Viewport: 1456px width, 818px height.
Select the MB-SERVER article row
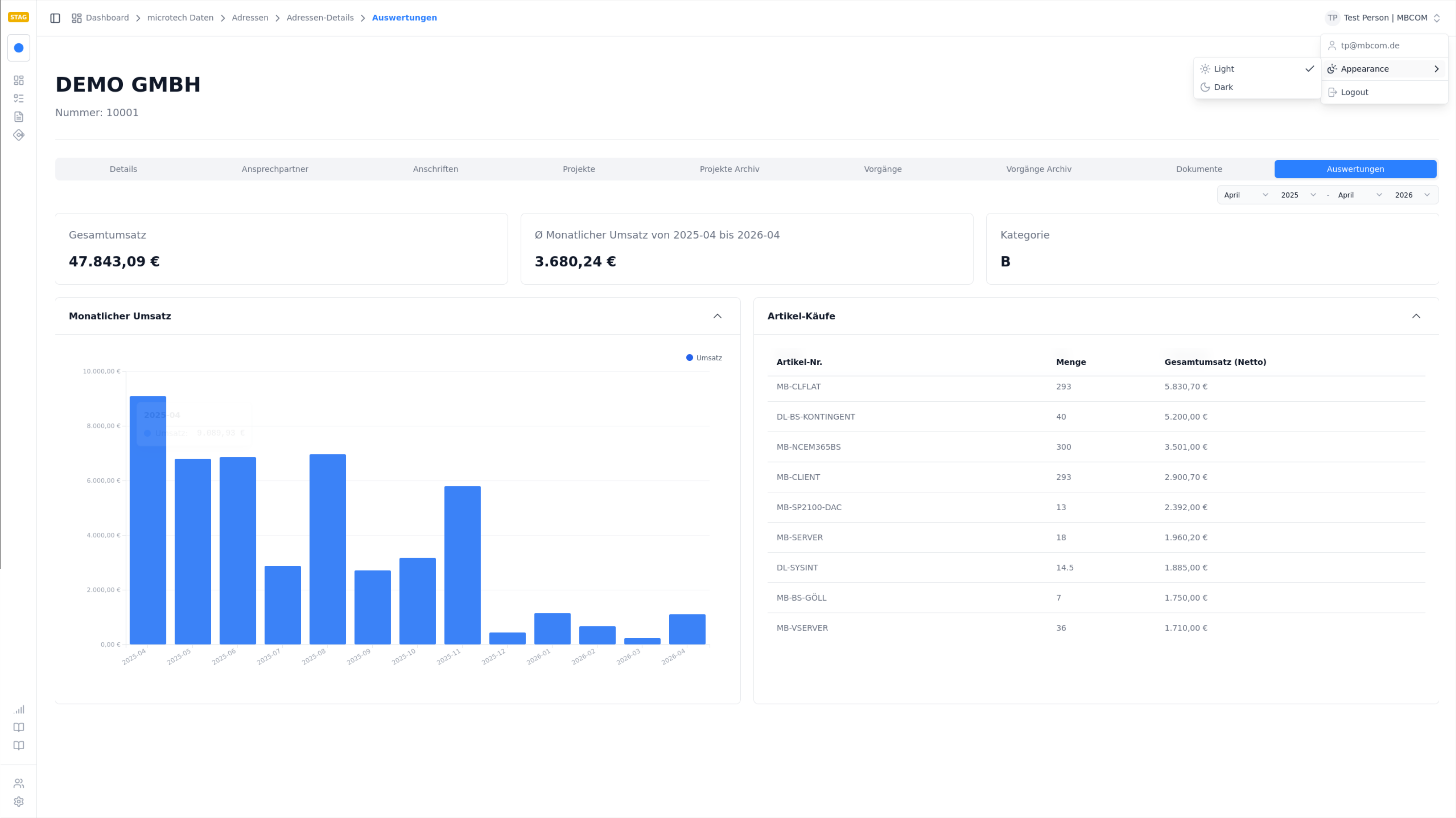click(1096, 538)
